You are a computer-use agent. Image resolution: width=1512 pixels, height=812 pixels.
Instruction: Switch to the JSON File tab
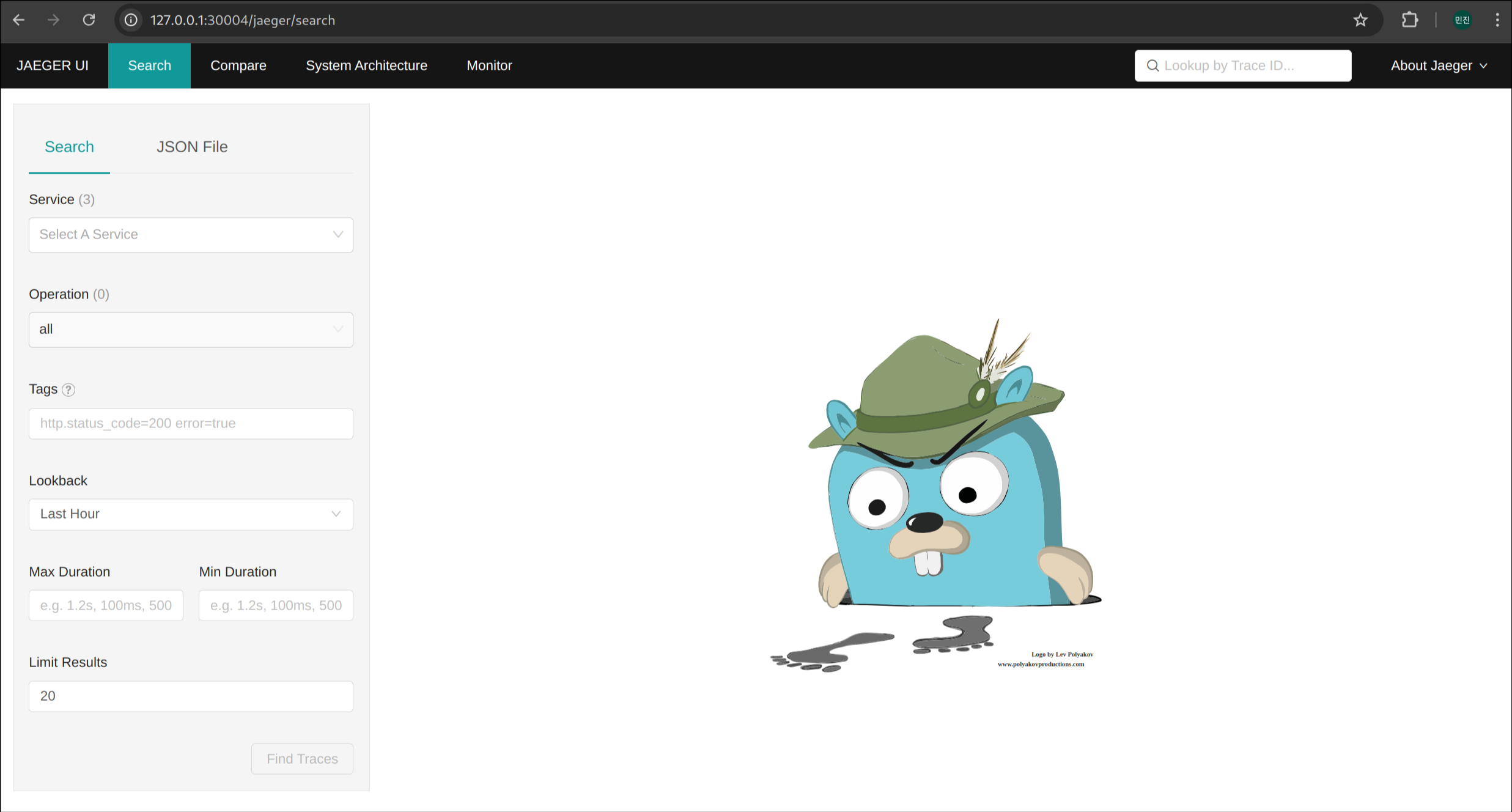point(192,147)
